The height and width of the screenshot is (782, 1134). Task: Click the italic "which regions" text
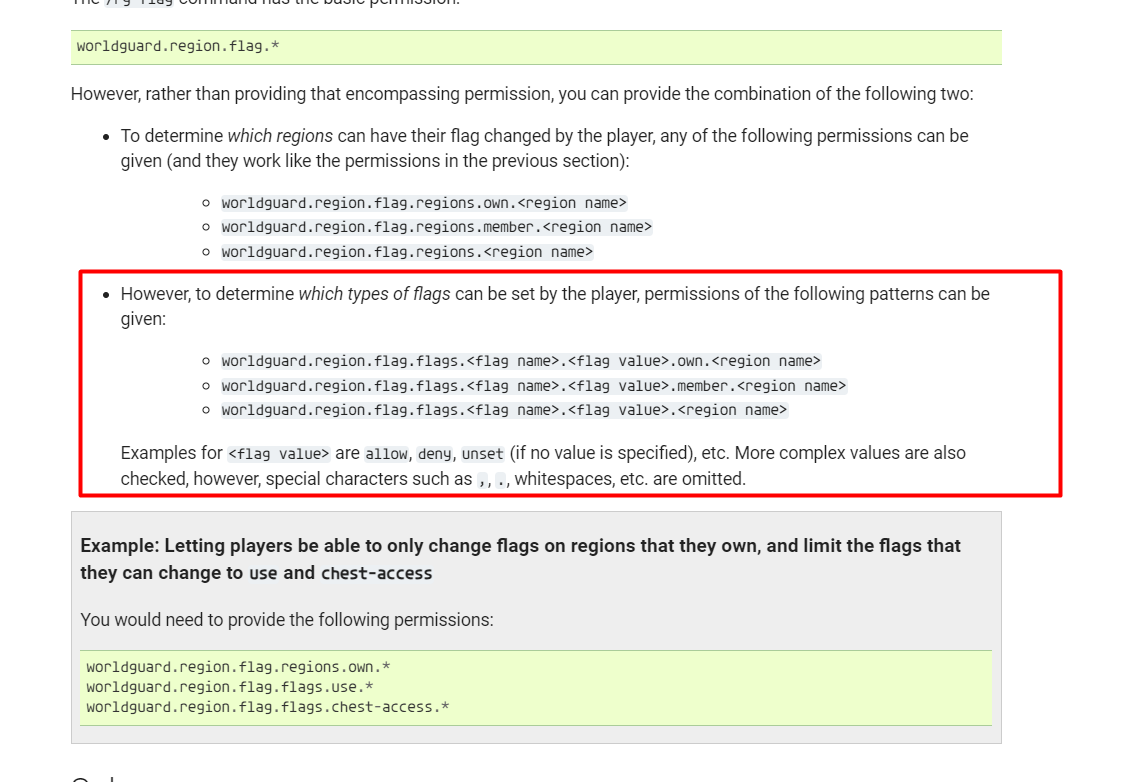tap(280, 136)
